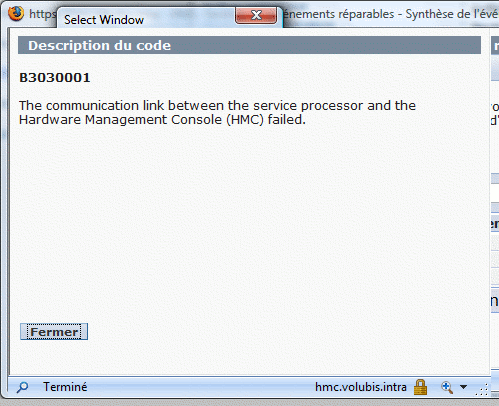Screen dimensions: 499x406
Task: Click the hmc.volubis.intra domain label
Action: pyautogui.click(x=361, y=387)
